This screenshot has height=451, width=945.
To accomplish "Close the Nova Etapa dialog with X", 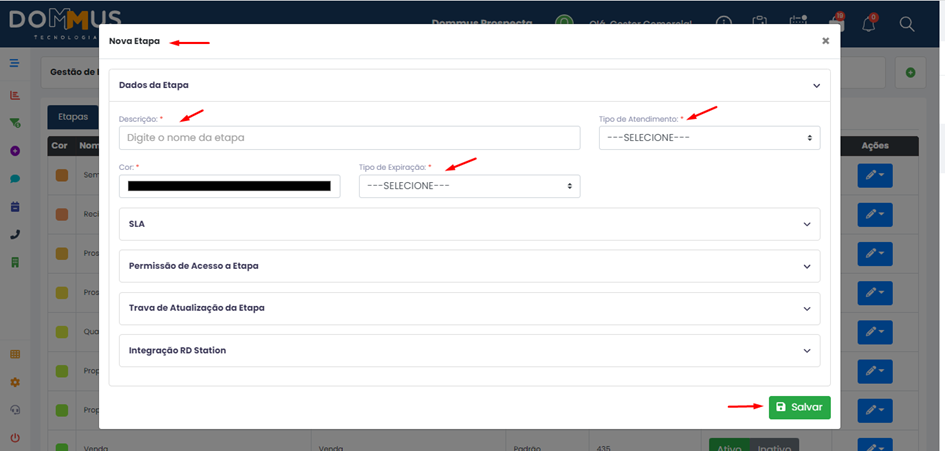I will (825, 41).
